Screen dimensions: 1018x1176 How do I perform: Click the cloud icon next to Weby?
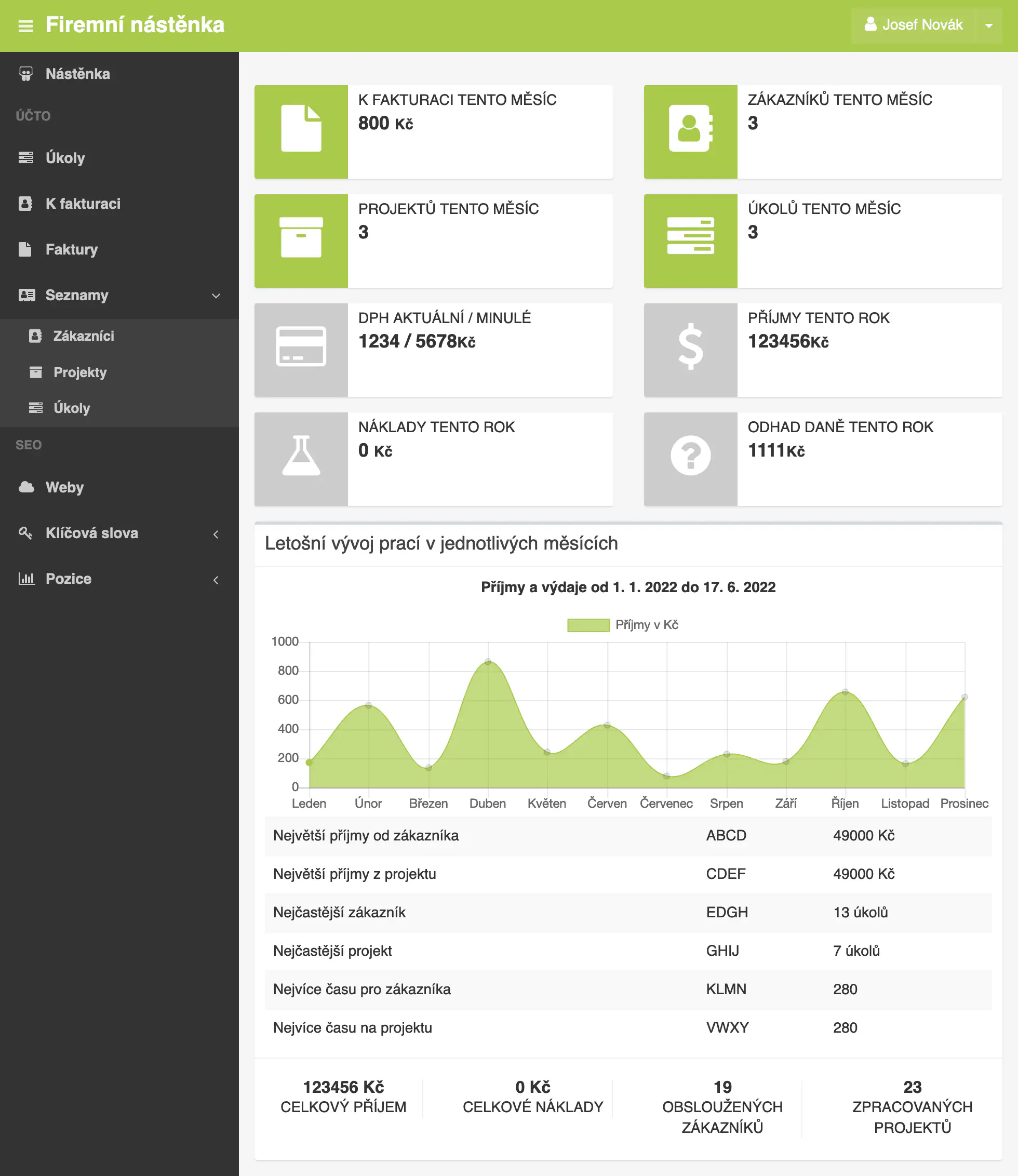tap(26, 487)
